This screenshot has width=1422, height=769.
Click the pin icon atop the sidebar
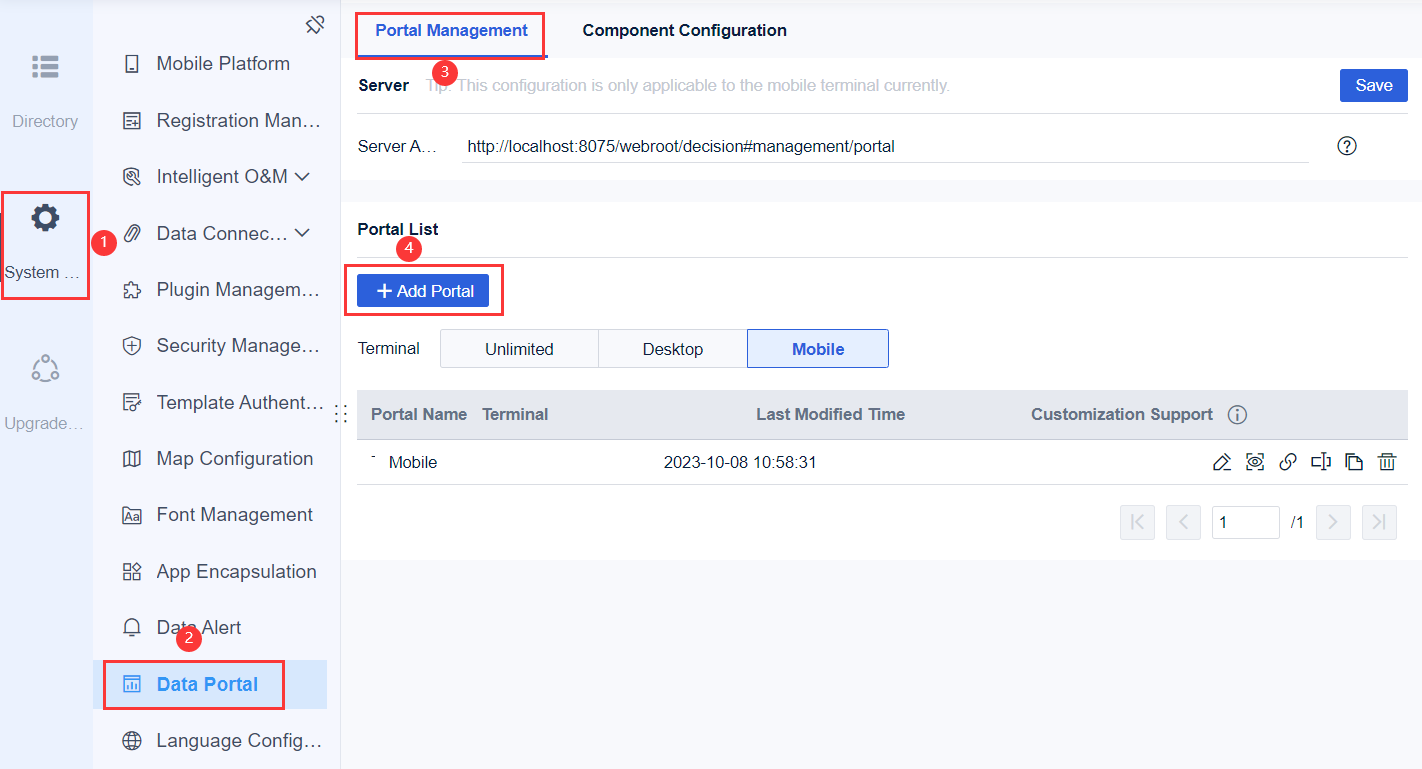pyautogui.click(x=314, y=25)
